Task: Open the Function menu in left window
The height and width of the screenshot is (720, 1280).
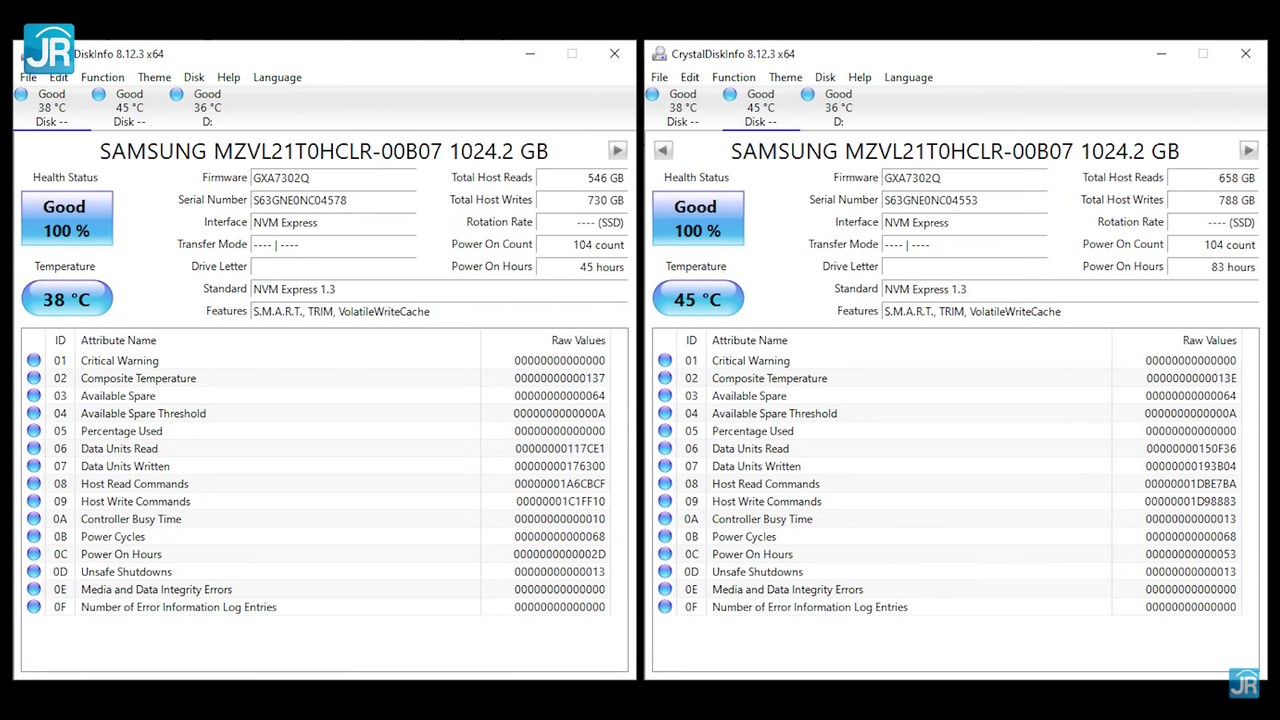Action: click(x=102, y=77)
